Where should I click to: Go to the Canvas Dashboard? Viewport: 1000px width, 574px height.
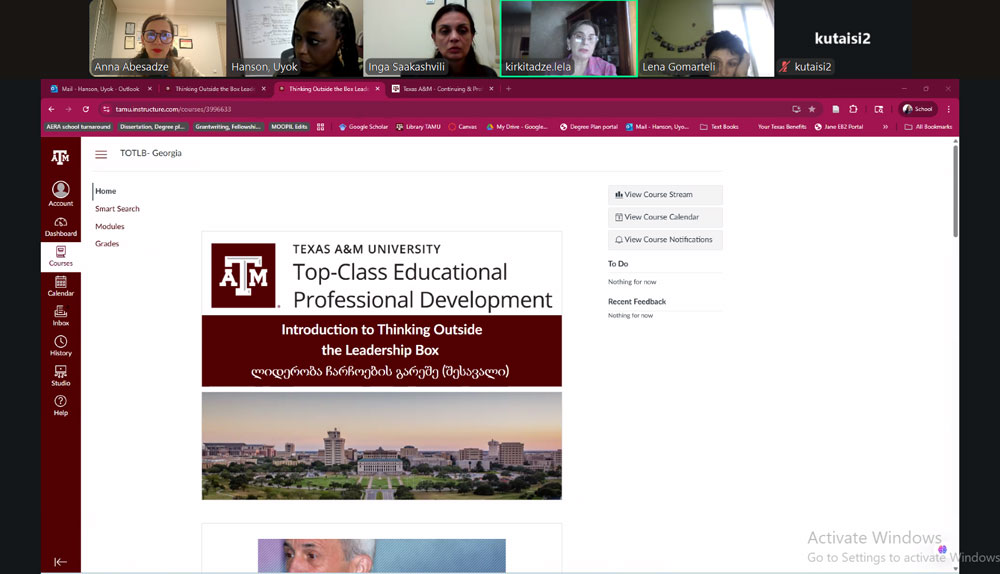(x=61, y=226)
